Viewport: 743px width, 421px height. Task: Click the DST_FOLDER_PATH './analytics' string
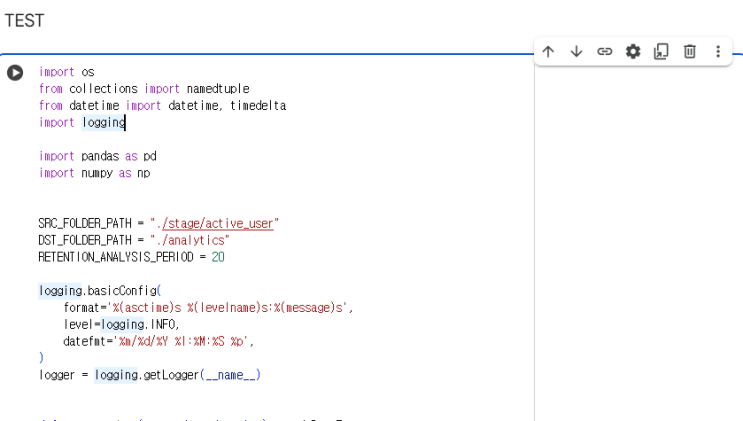point(190,240)
